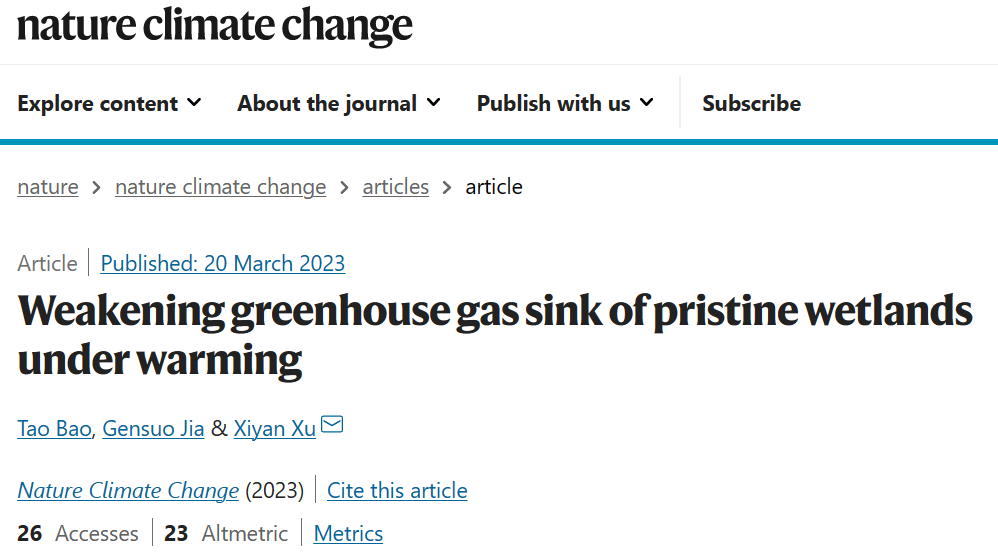Open author Tao Bao's profile link
The width and height of the screenshot is (998, 557).
coord(55,428)
